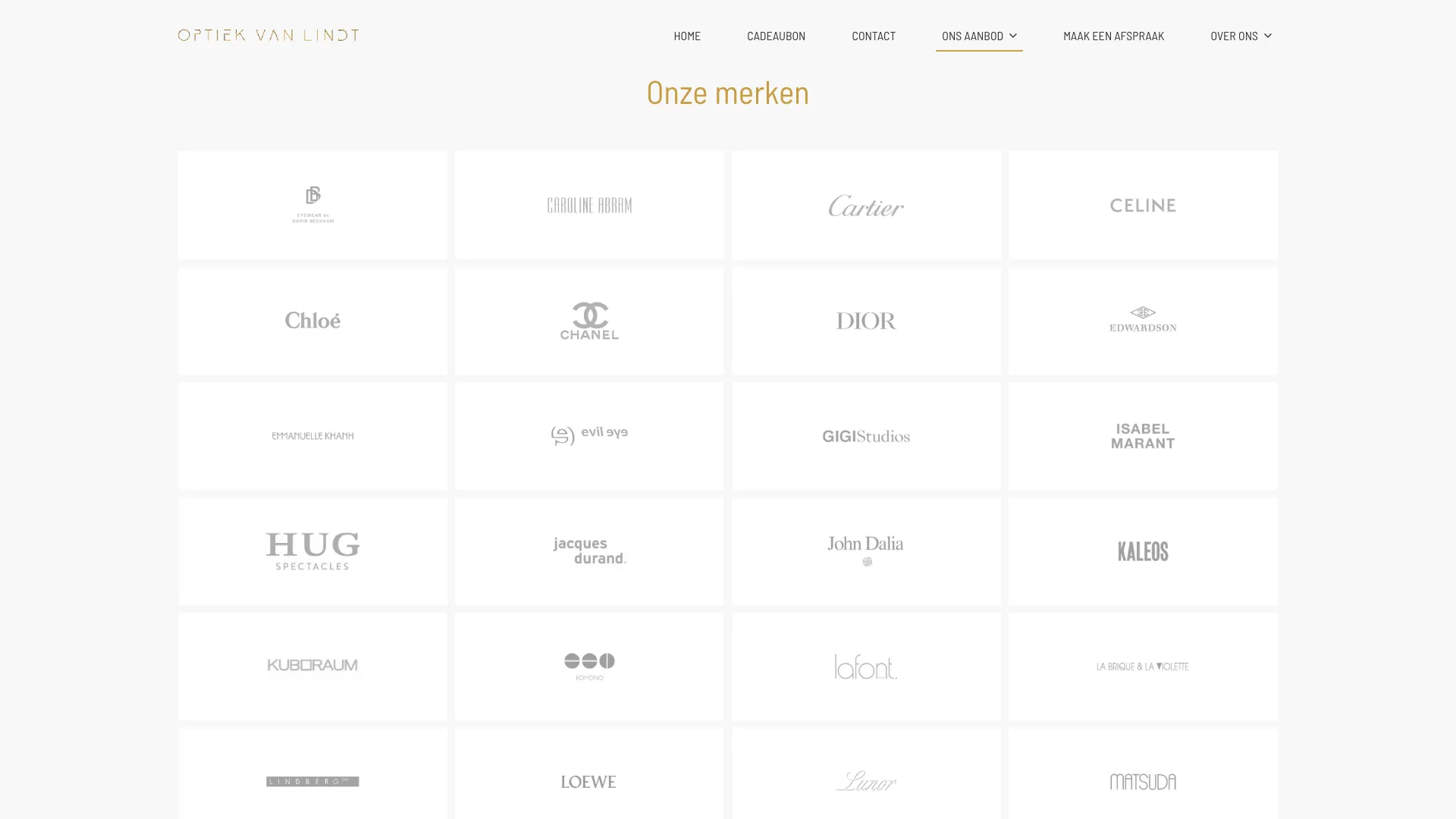Open the Celine brand card
This screenshot has width=1456, height=819.
pyautogui.click(x=1143, y=205)
